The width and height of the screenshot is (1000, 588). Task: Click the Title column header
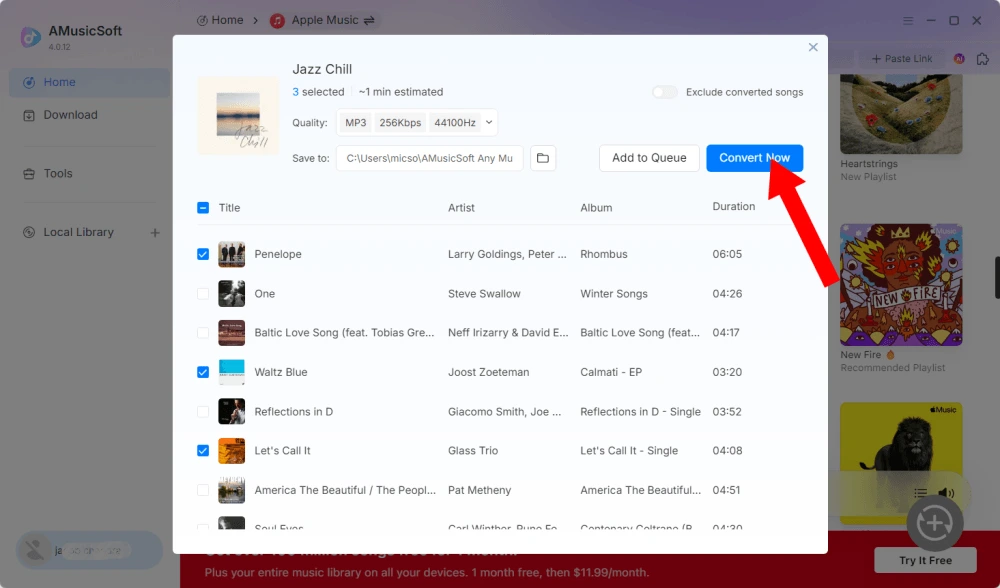coord(230,208)
